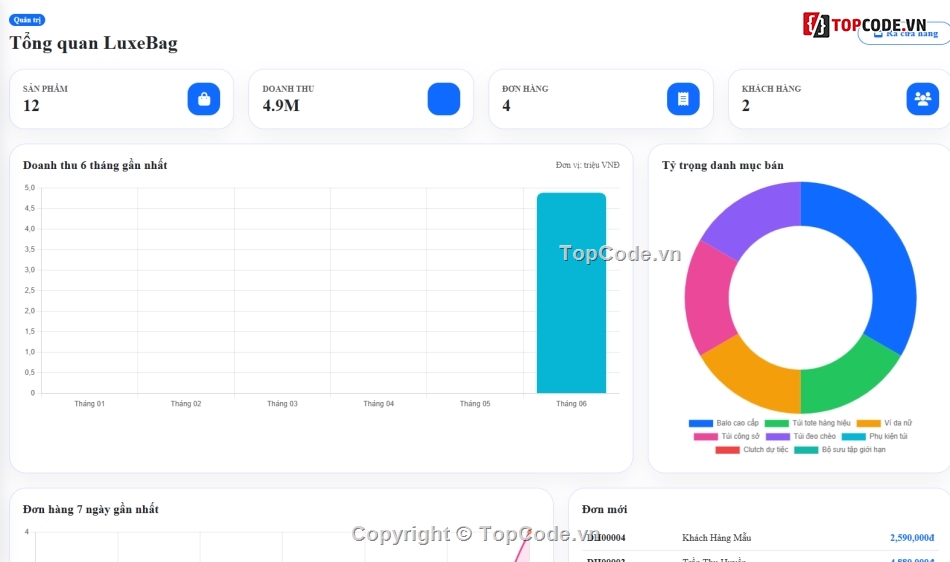Click the blue icon in Doanh thu card
950x562 pixels.
coord(443,99)
